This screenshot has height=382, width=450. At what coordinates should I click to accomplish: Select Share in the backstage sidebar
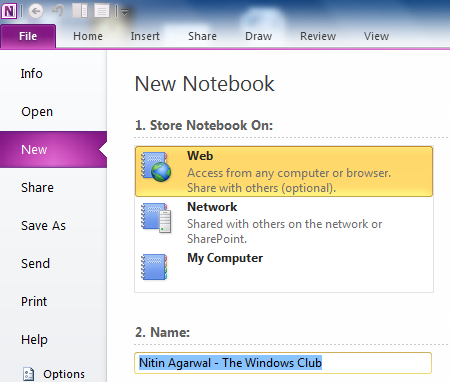point(37,187)
